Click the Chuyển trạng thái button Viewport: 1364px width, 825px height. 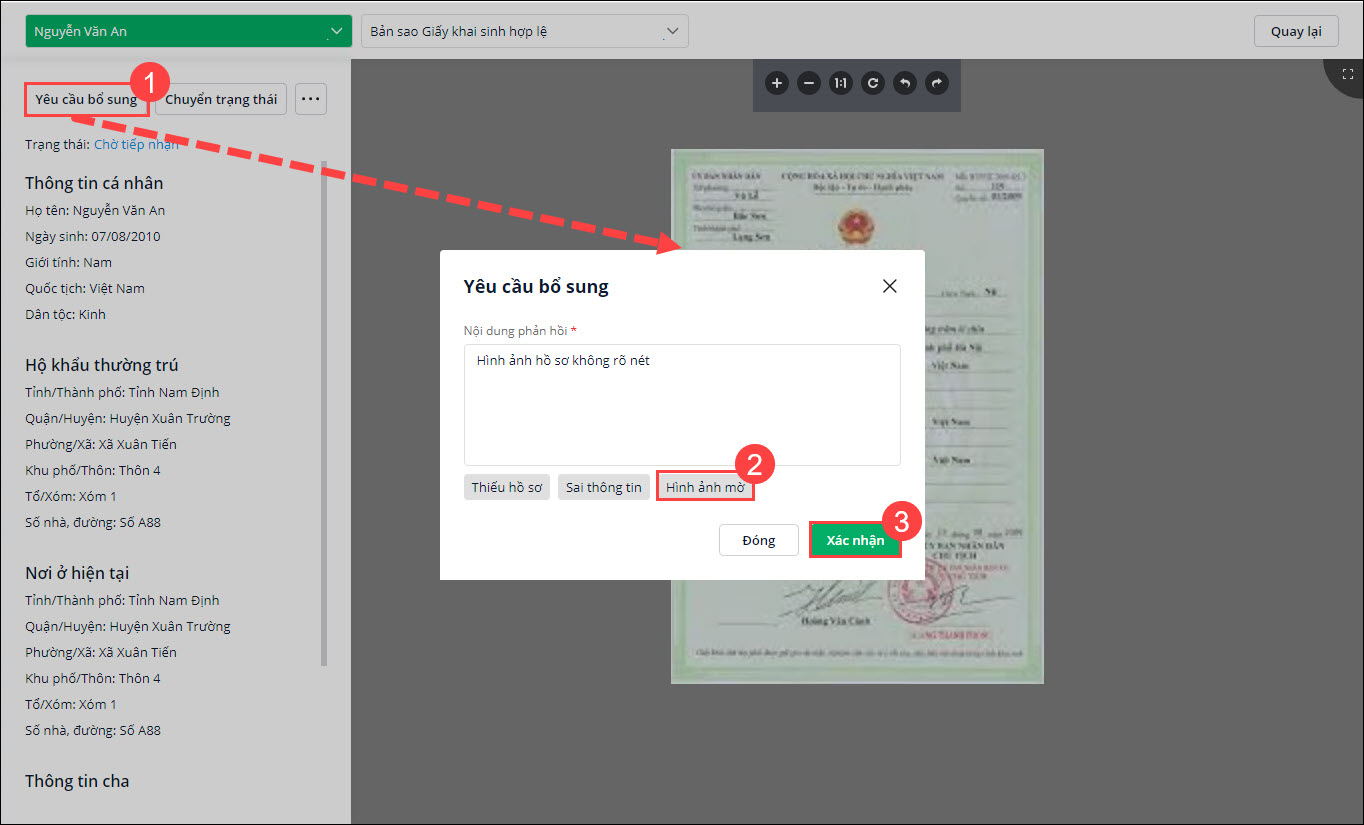221,99
